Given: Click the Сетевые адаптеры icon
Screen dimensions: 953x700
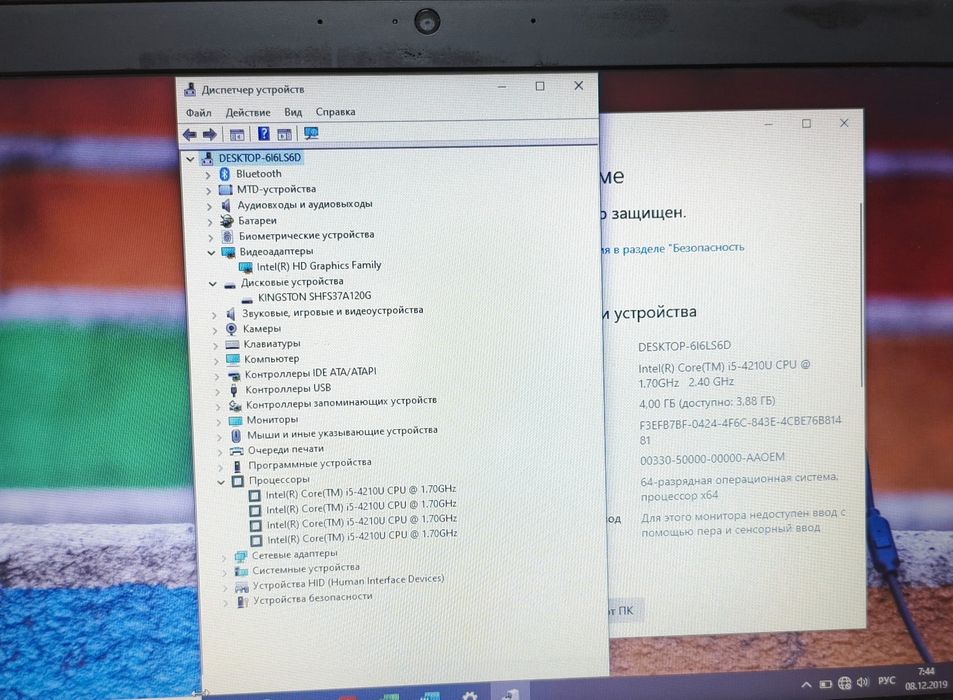Looking at the screenshot, I should 241,556.
